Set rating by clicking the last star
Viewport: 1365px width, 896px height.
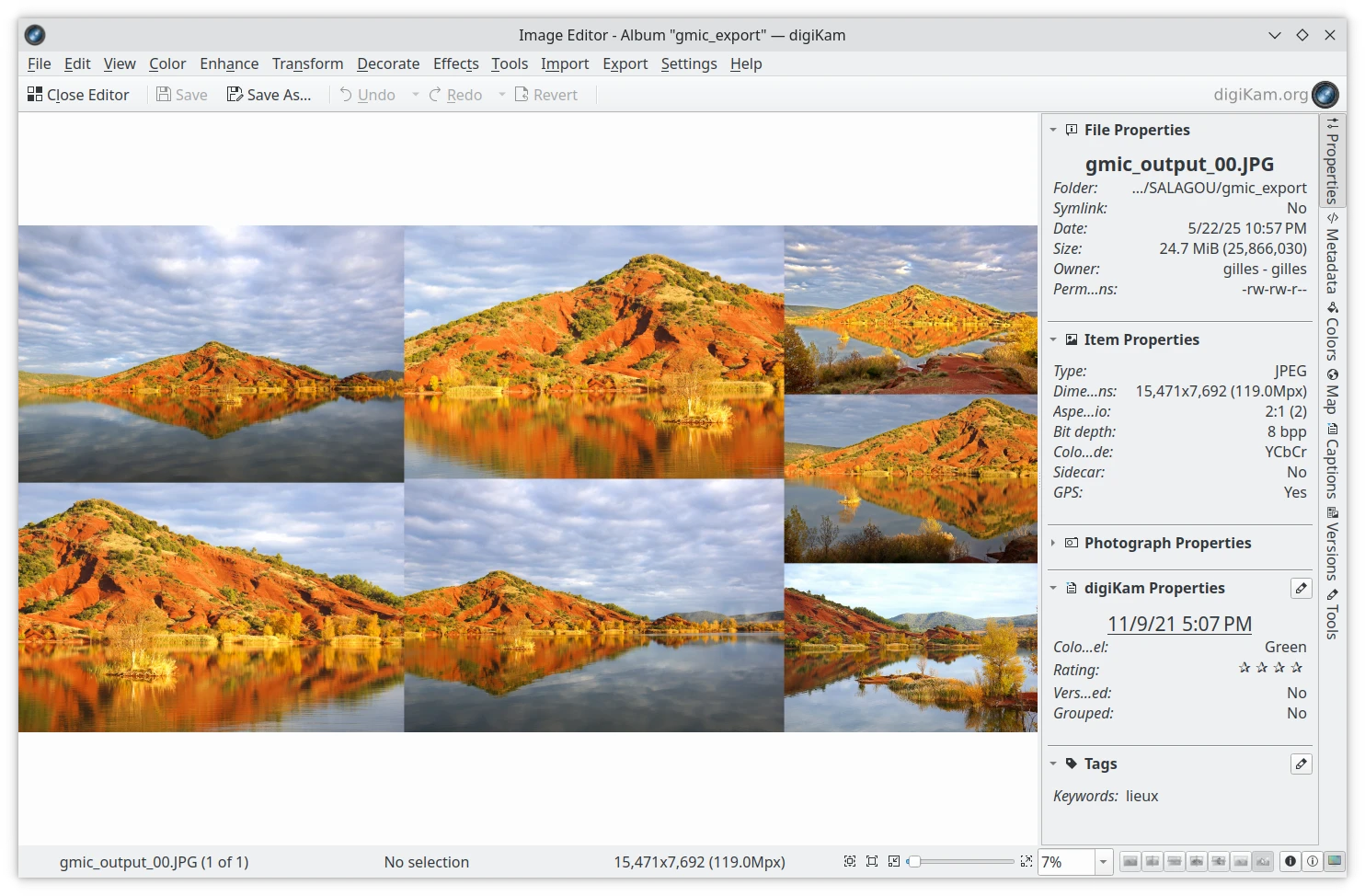pyautogui.click(x=1297, y=669)
